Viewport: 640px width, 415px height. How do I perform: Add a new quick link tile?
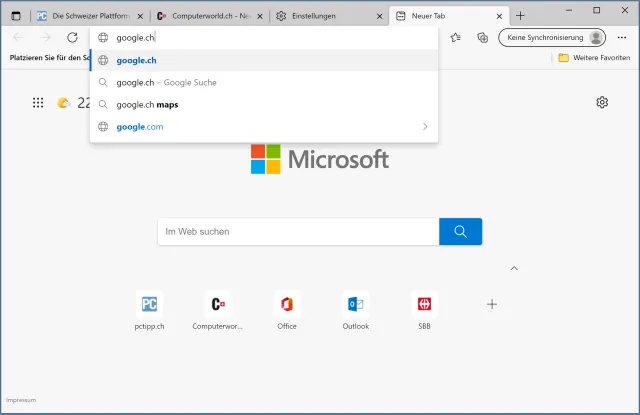492,304
